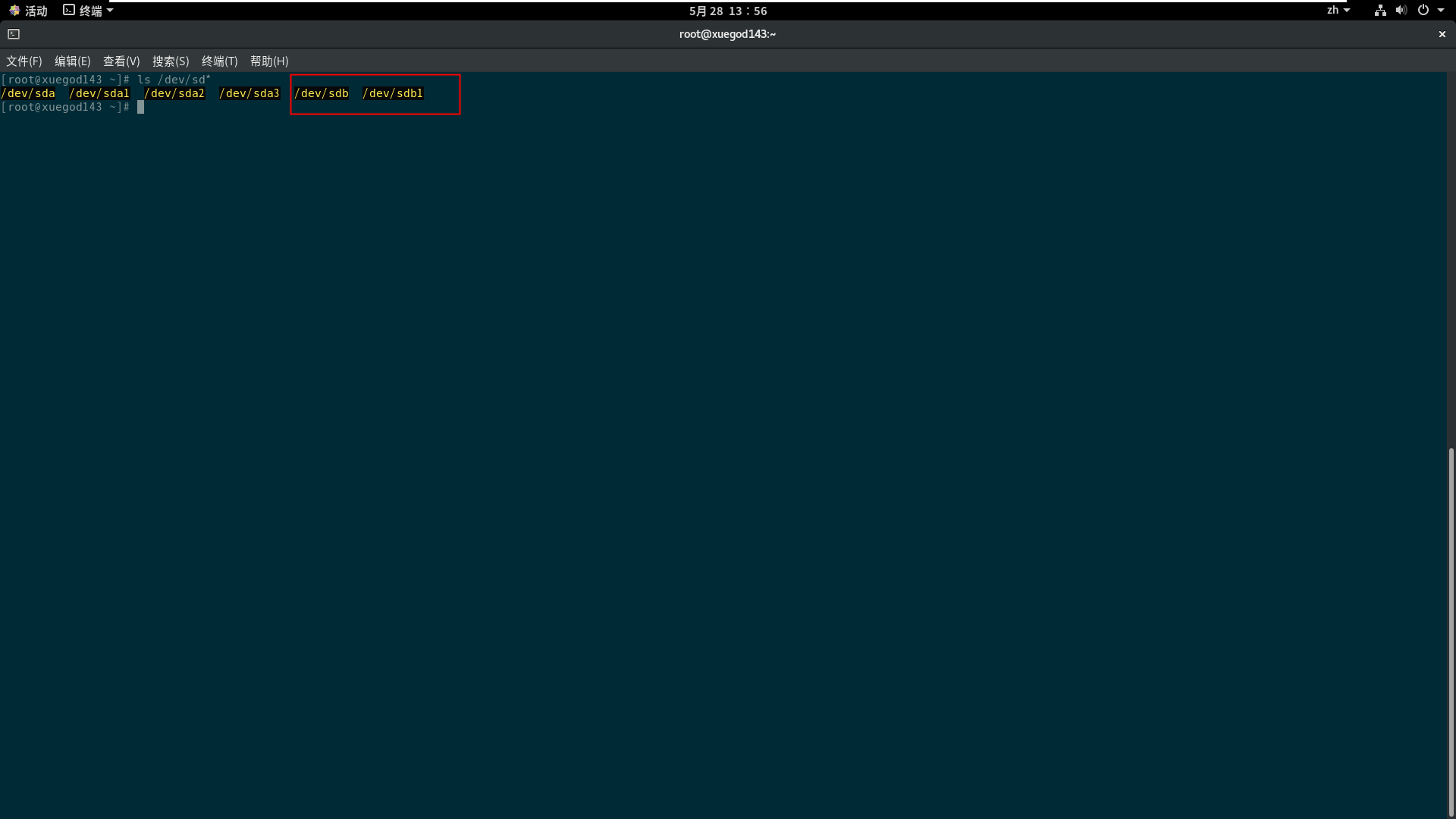Viewport: 1456px width, 819px height.
Task: Open the 搜索(S) menu
Action: (171, 61)
